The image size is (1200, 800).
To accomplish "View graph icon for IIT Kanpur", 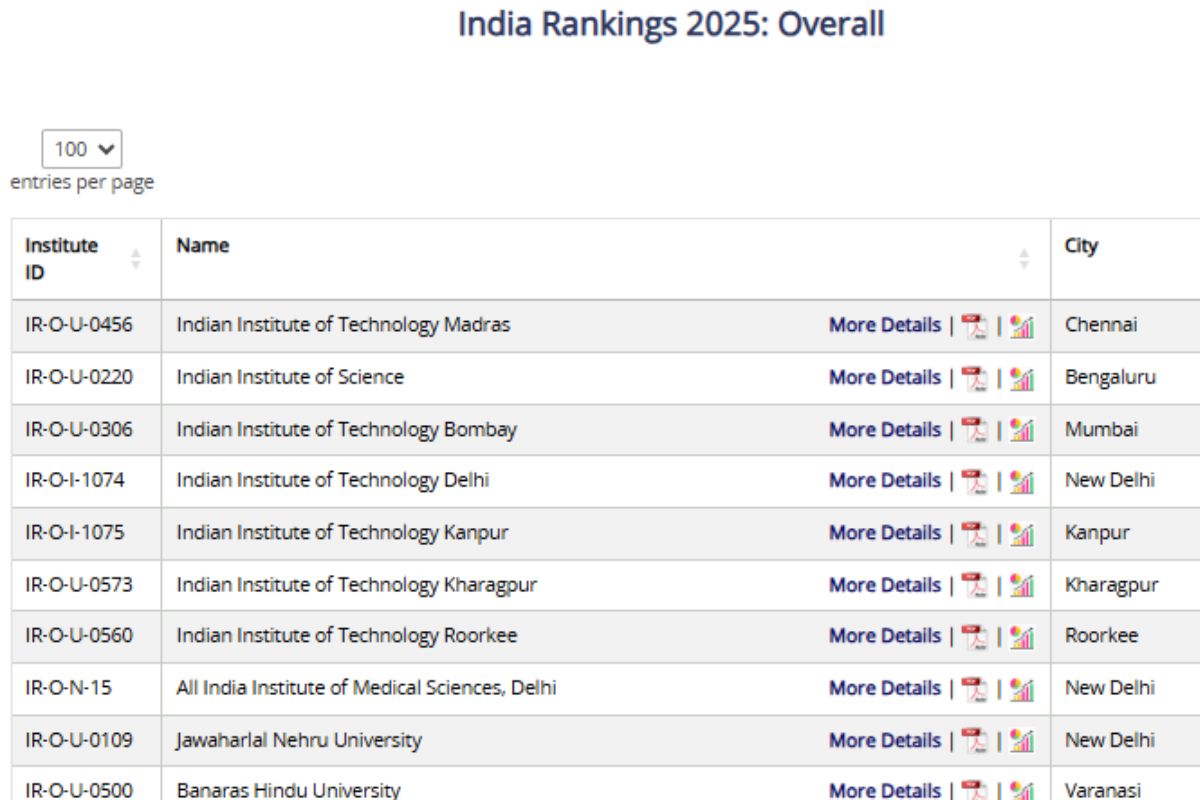I will click(x=1021, y=532).
